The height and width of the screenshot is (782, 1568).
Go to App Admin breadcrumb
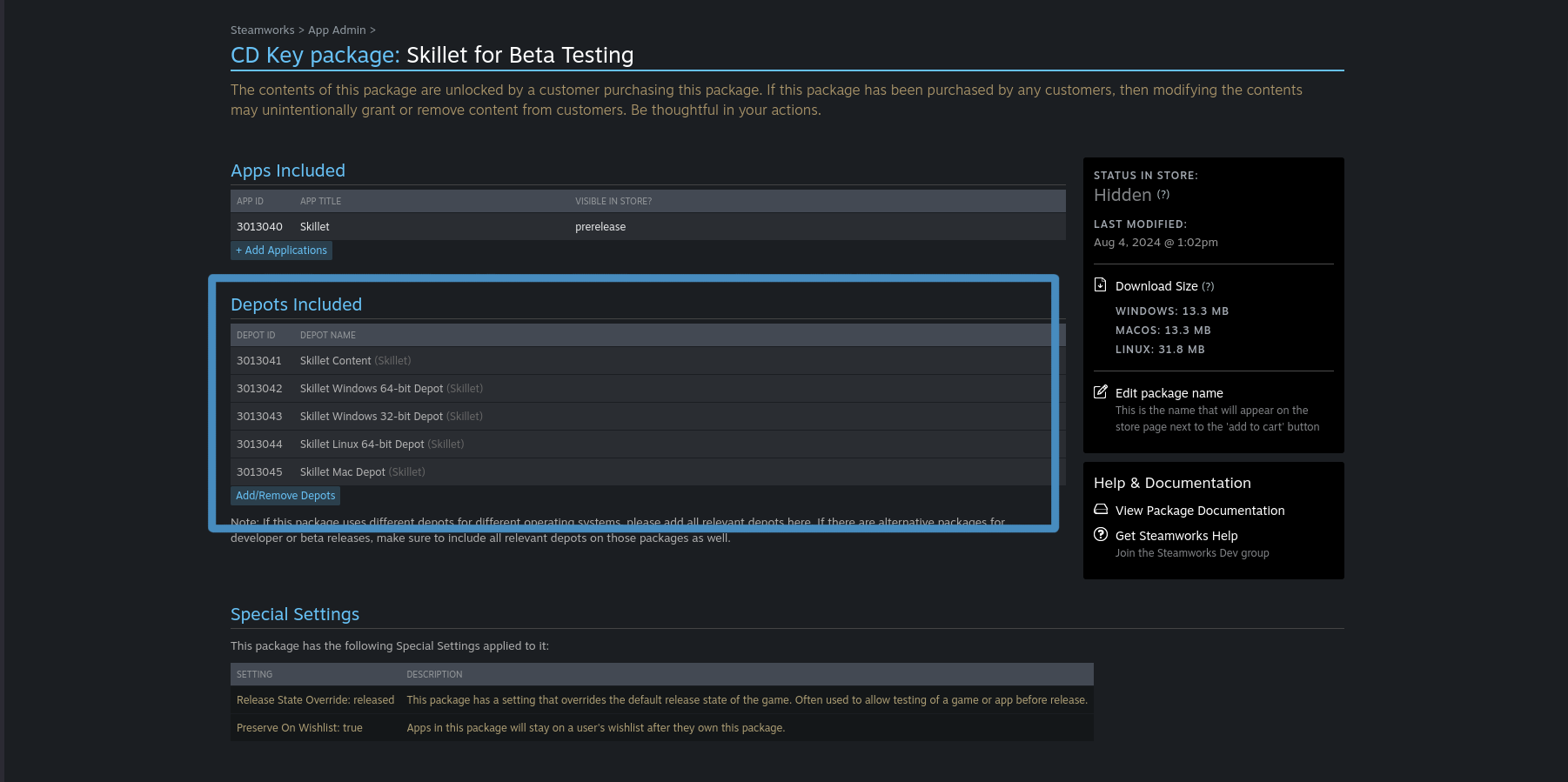pyautogui.click(x=337, y=30)
